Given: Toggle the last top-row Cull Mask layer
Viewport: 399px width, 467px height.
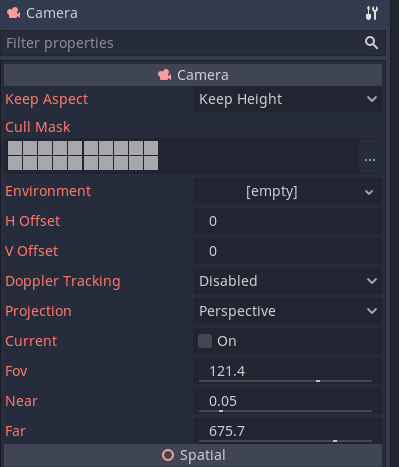Looking at the screenshot, I should (x=151, y=148).
